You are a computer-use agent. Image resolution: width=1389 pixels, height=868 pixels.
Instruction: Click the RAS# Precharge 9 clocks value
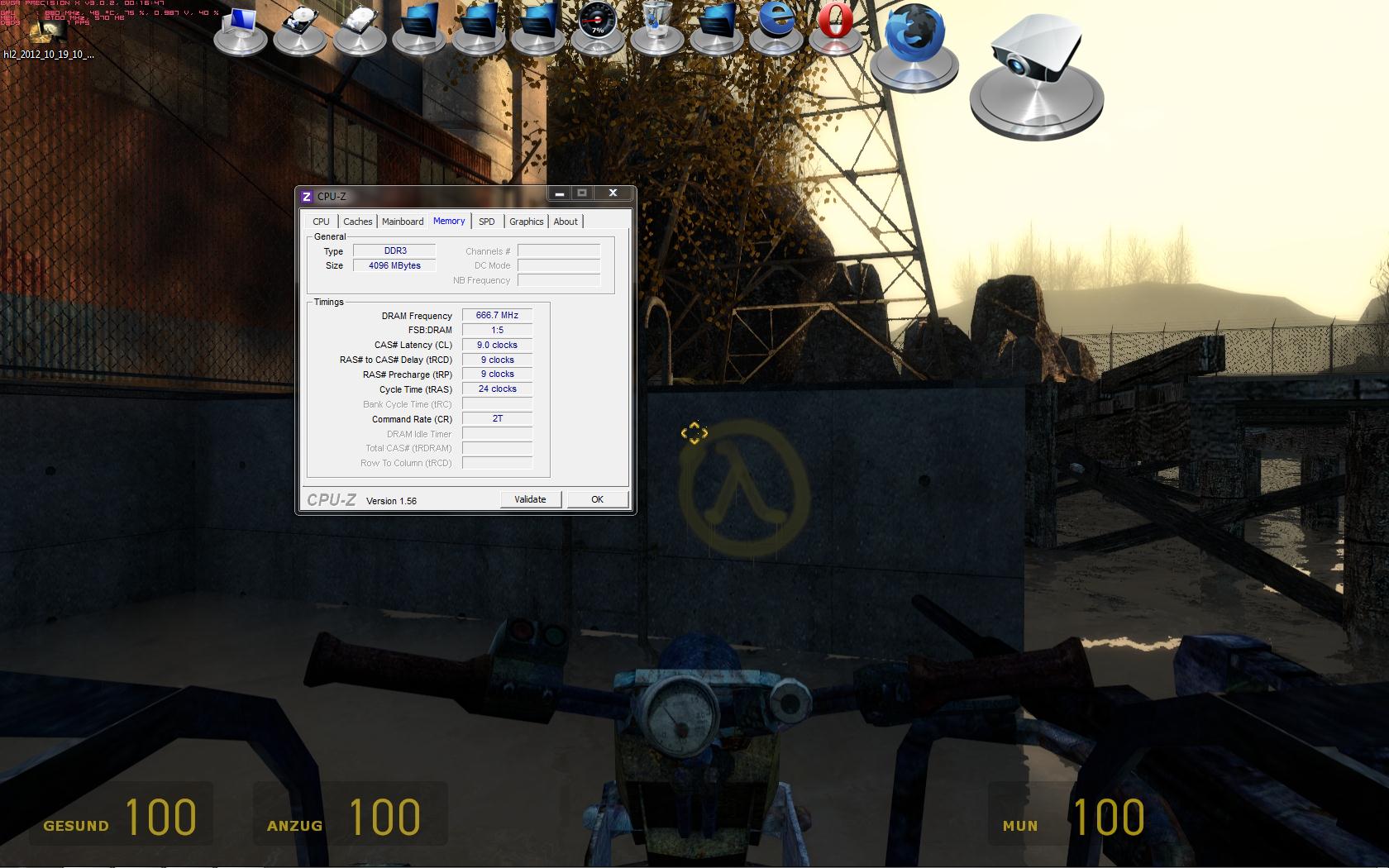[497, 374]
